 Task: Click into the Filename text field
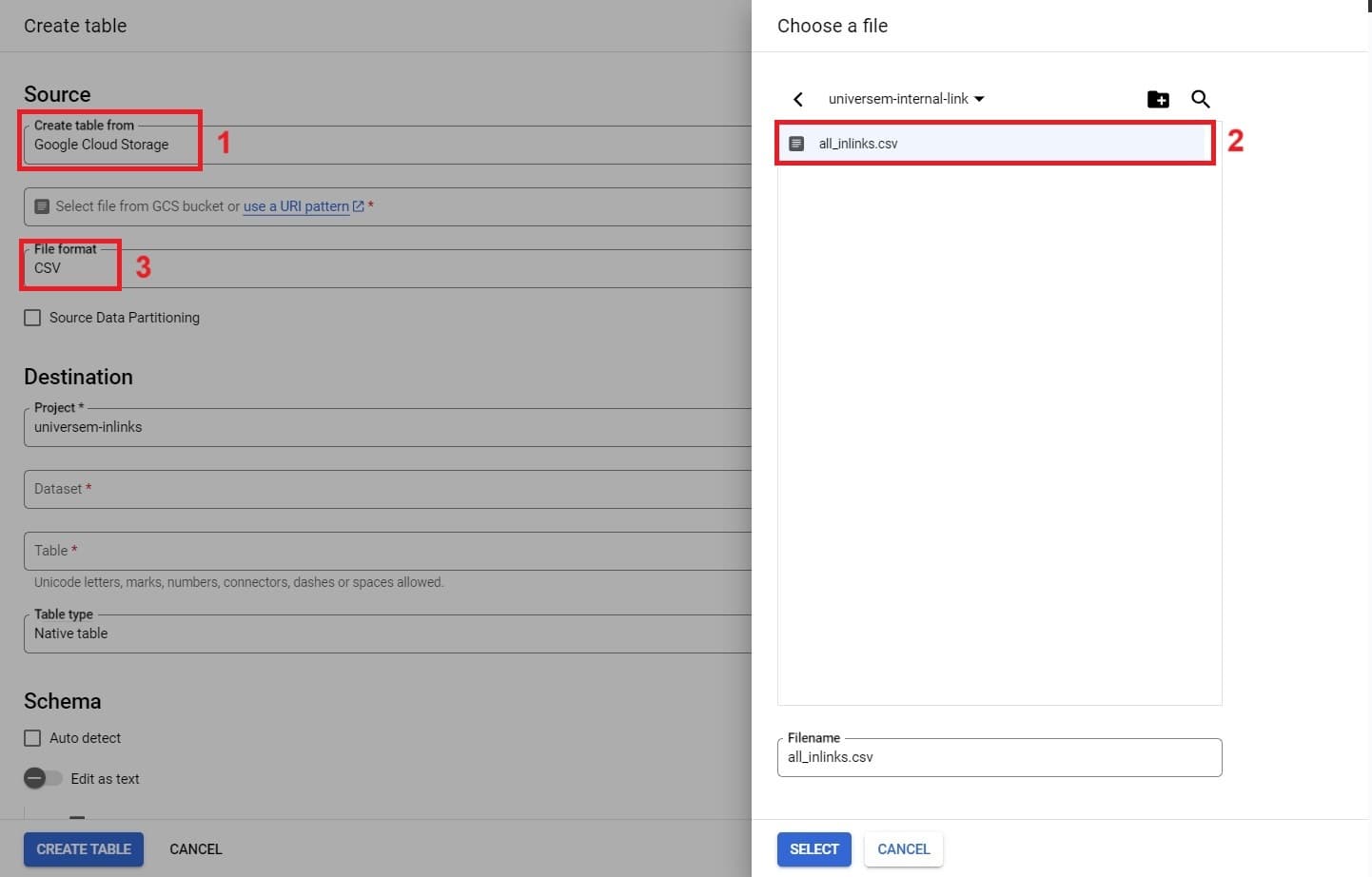(x=999, y=758)
